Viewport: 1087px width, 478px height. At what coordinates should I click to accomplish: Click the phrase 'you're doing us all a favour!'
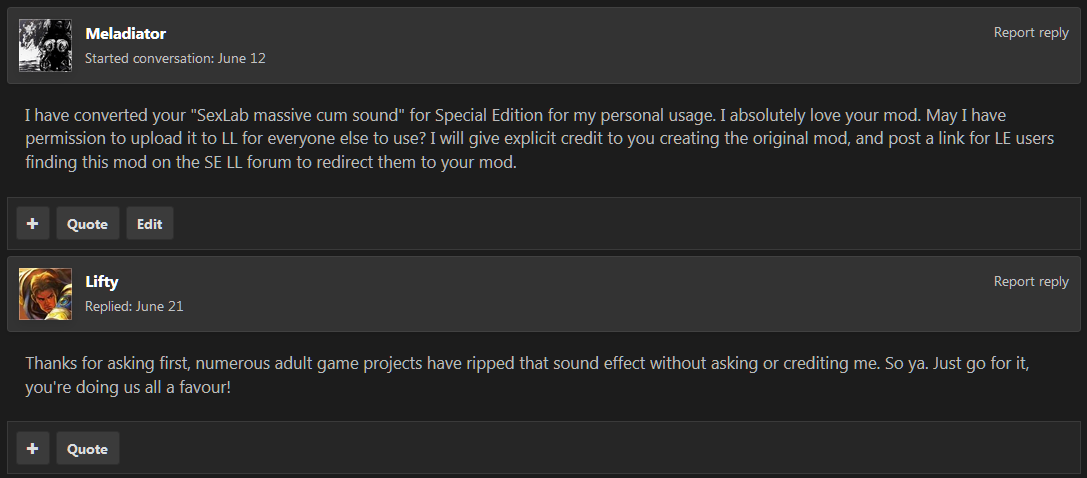point(128,387)
